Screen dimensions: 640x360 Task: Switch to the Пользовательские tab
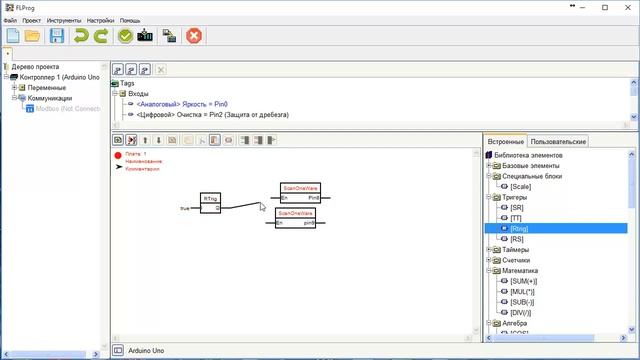pos(558,141)
